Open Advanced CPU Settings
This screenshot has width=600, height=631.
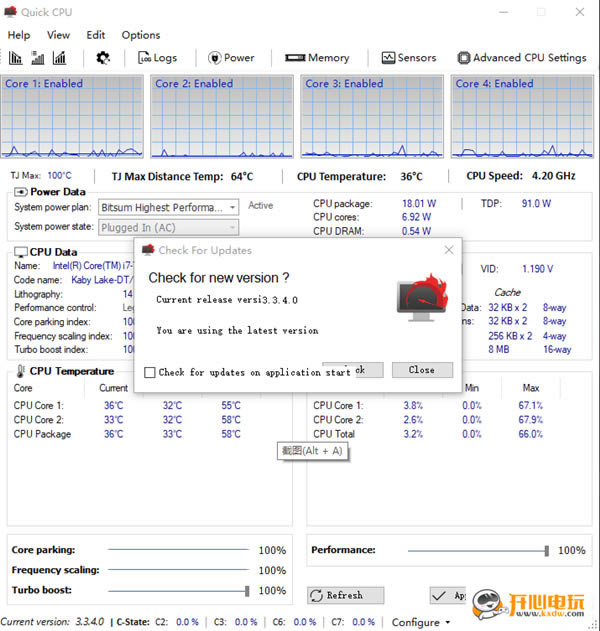[x=522, y=58]
